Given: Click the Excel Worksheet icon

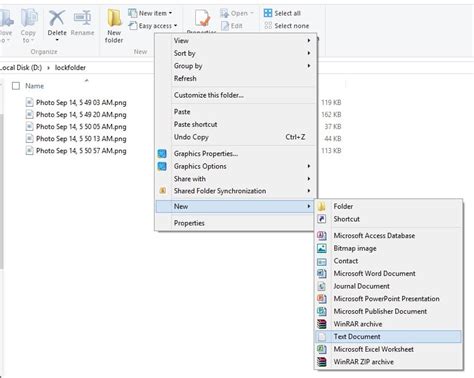Looking at the screenshot, I should (x=322, y=349).
